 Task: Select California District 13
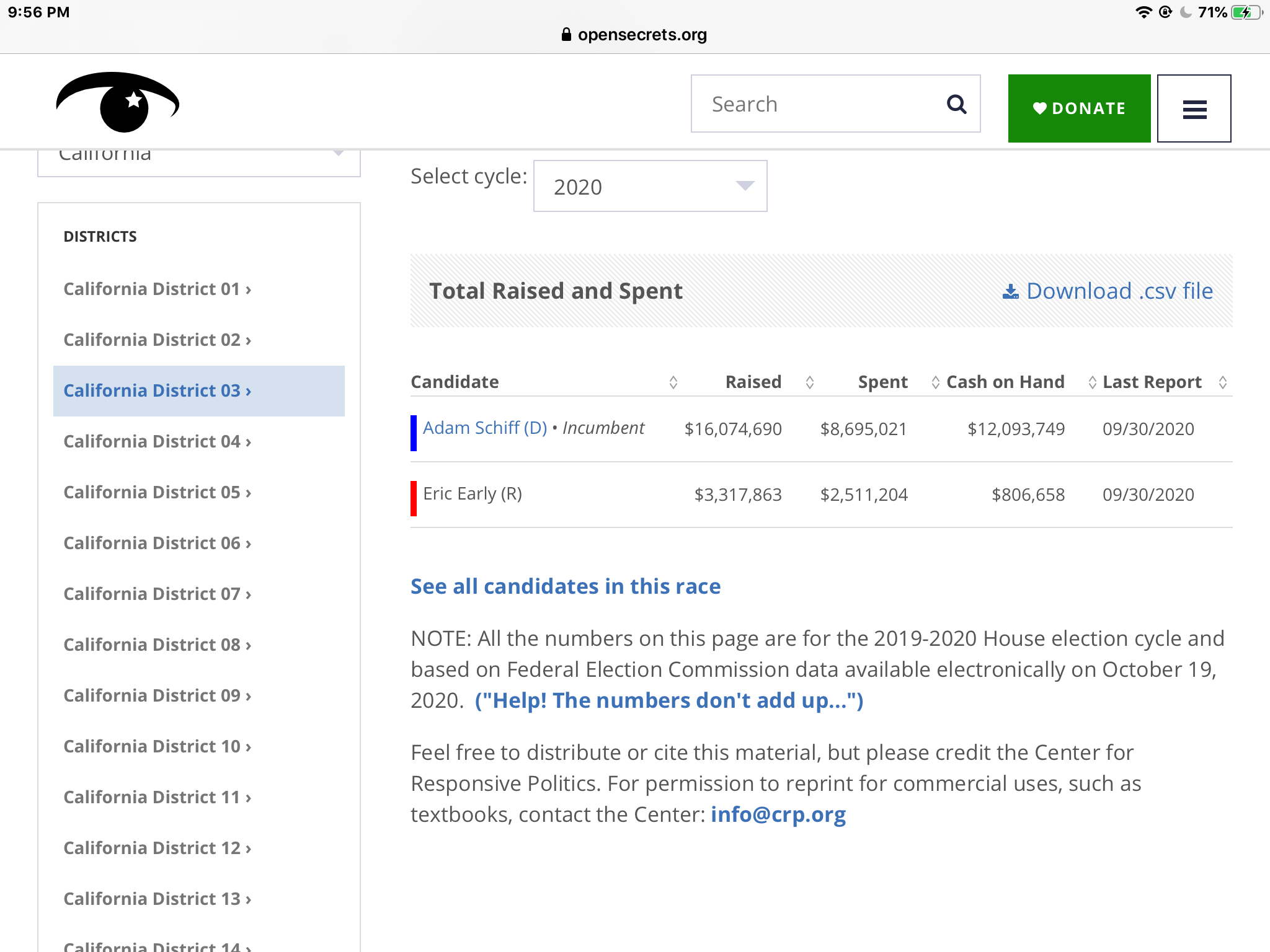(158, 899)
